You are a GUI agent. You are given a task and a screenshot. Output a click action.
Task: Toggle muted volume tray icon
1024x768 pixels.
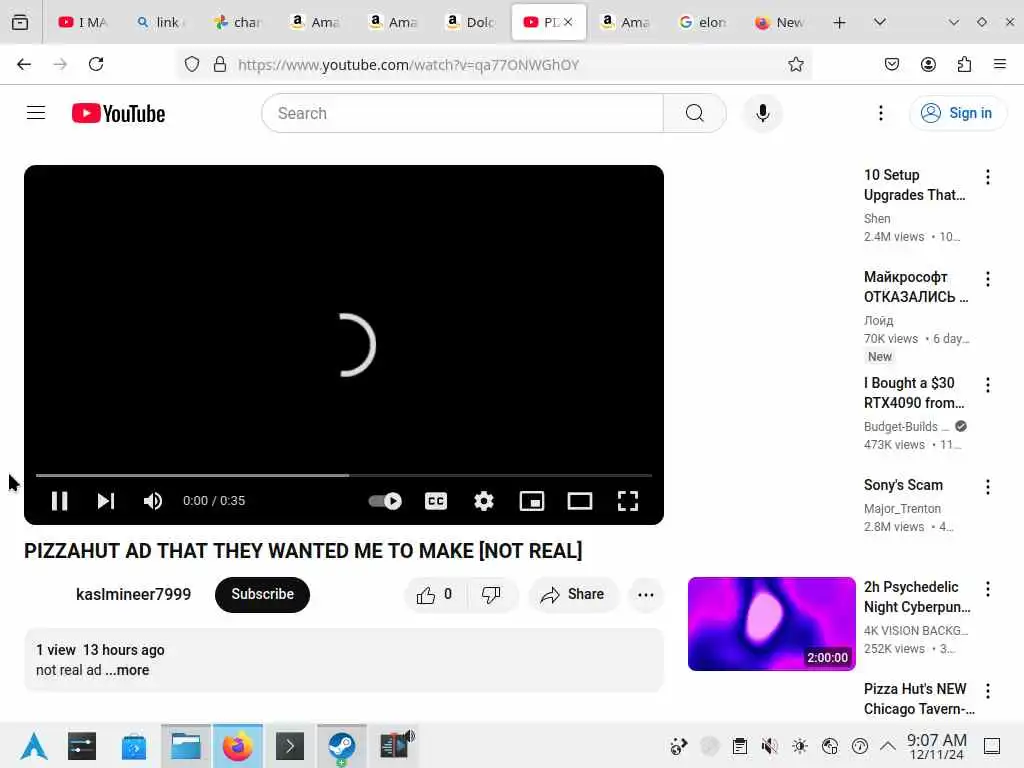pos(769,746)
